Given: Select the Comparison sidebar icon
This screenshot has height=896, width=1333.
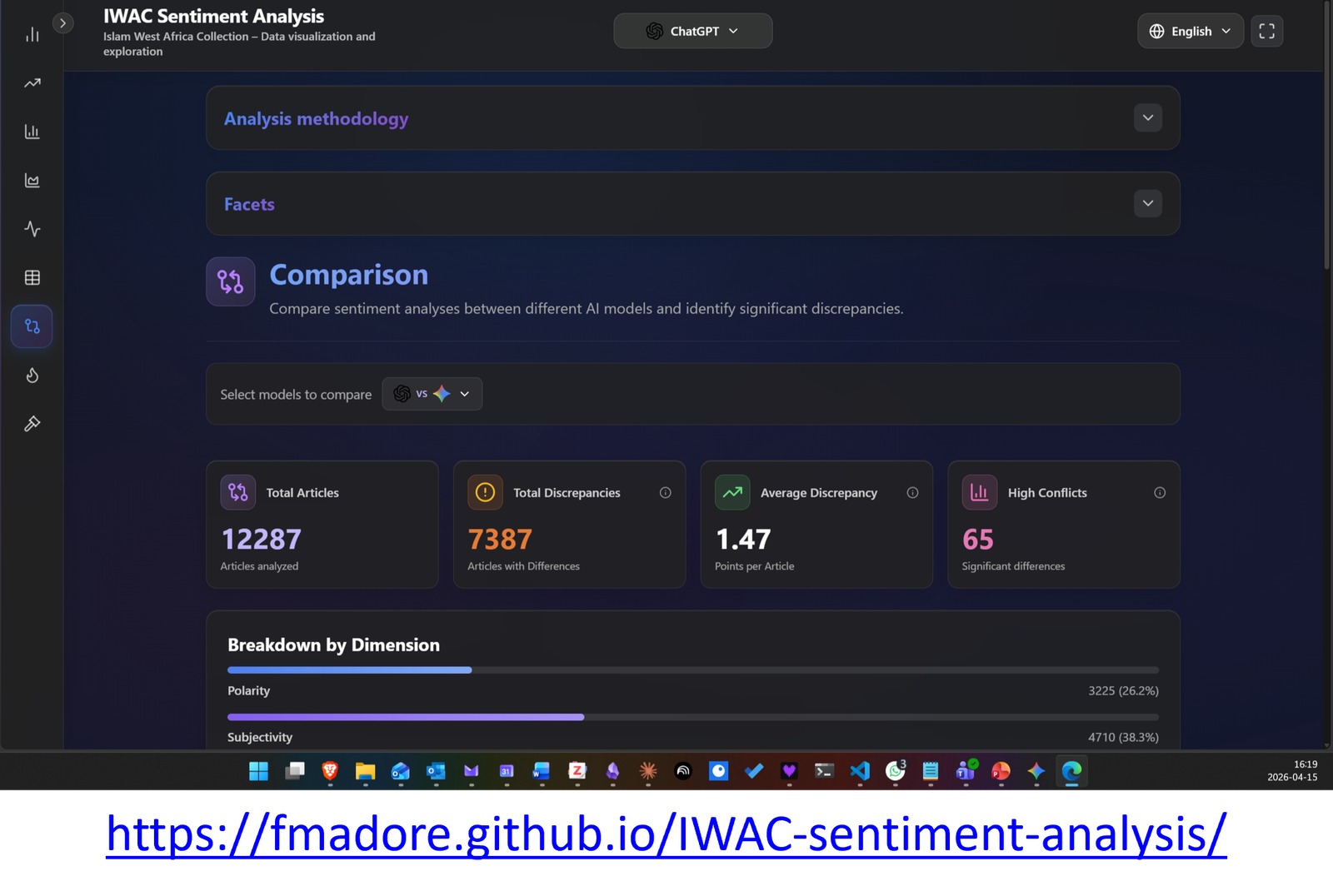Looking at the screenshot, I should pos(32,326).
